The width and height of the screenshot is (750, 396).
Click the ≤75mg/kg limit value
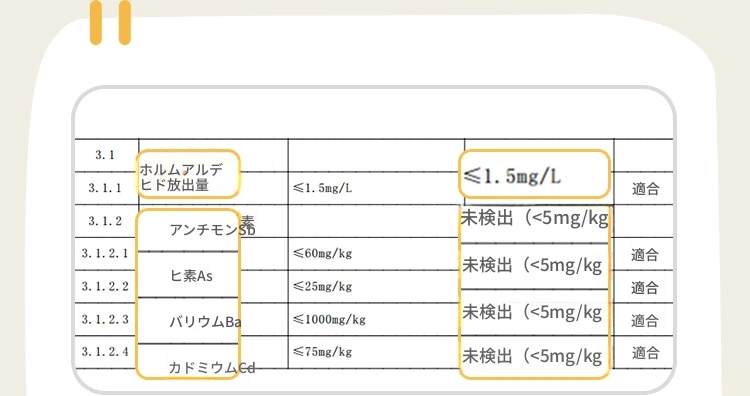click(x=322, y=352)
